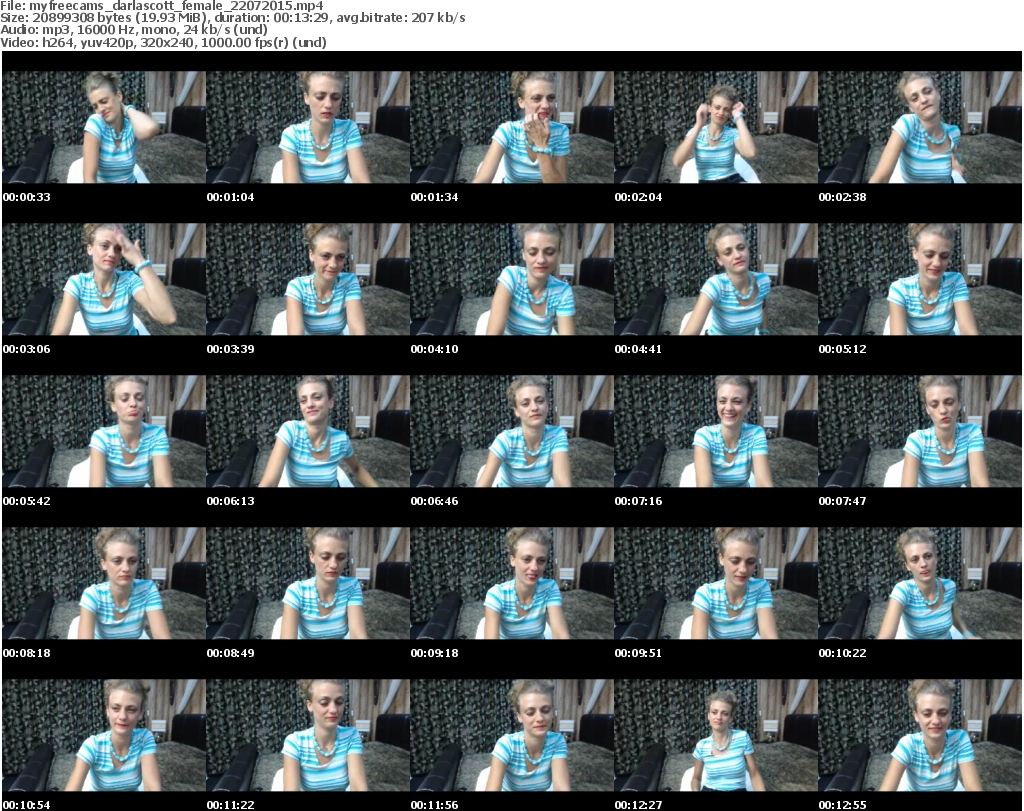The image size is (1024, 811).
Task: Click the 00:12:55 timestamp label
Action: pyautogui.click(x=843, y=805)
